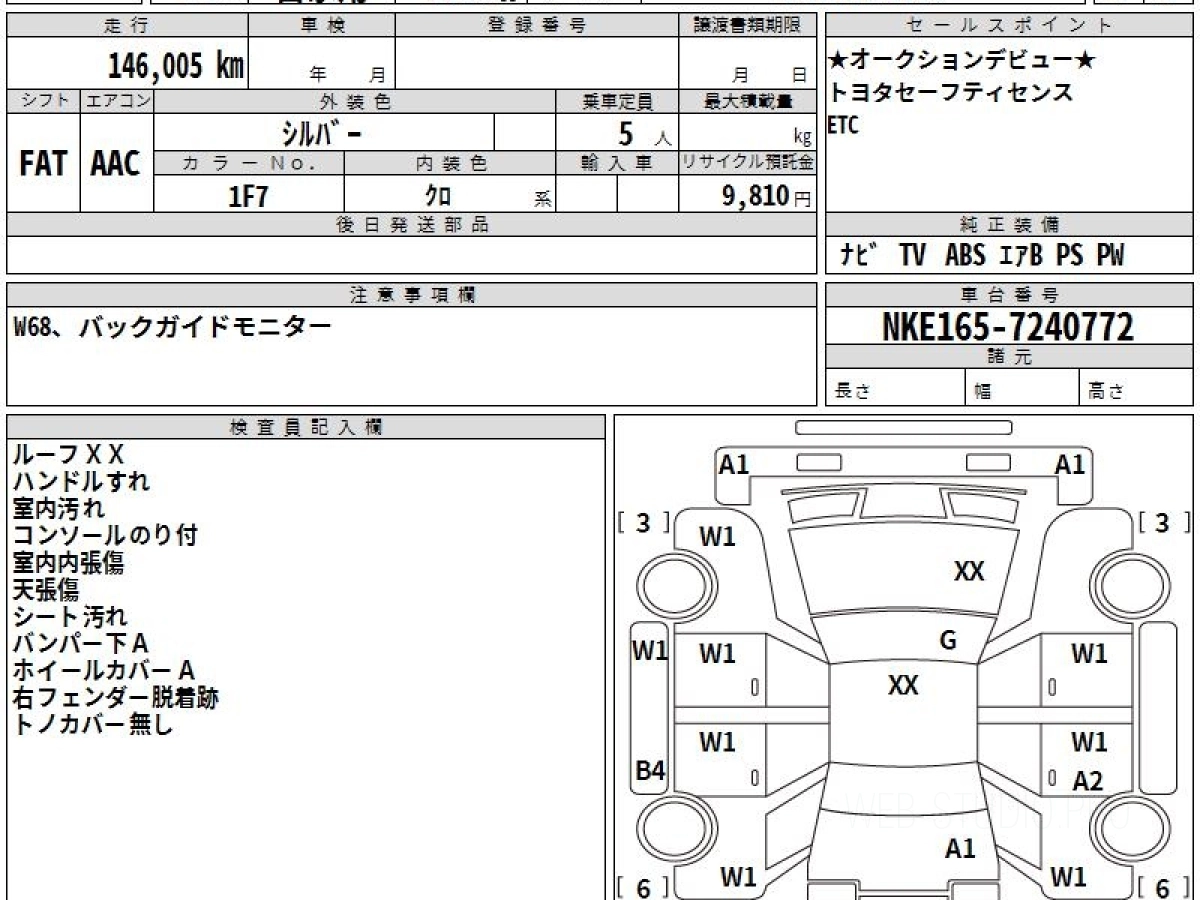Click the ルーフXX inspector note
Viewport: 1200px width, 900px height.
click(x=68, y=455)
